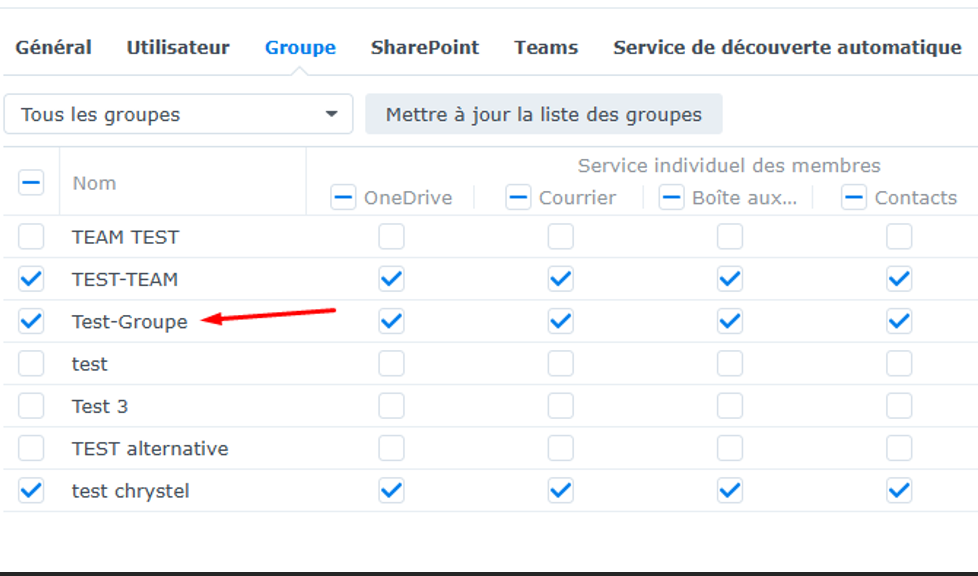Disable OneDrive backup for test chrystel
978x576 pixels.
[x=391, y=490]
